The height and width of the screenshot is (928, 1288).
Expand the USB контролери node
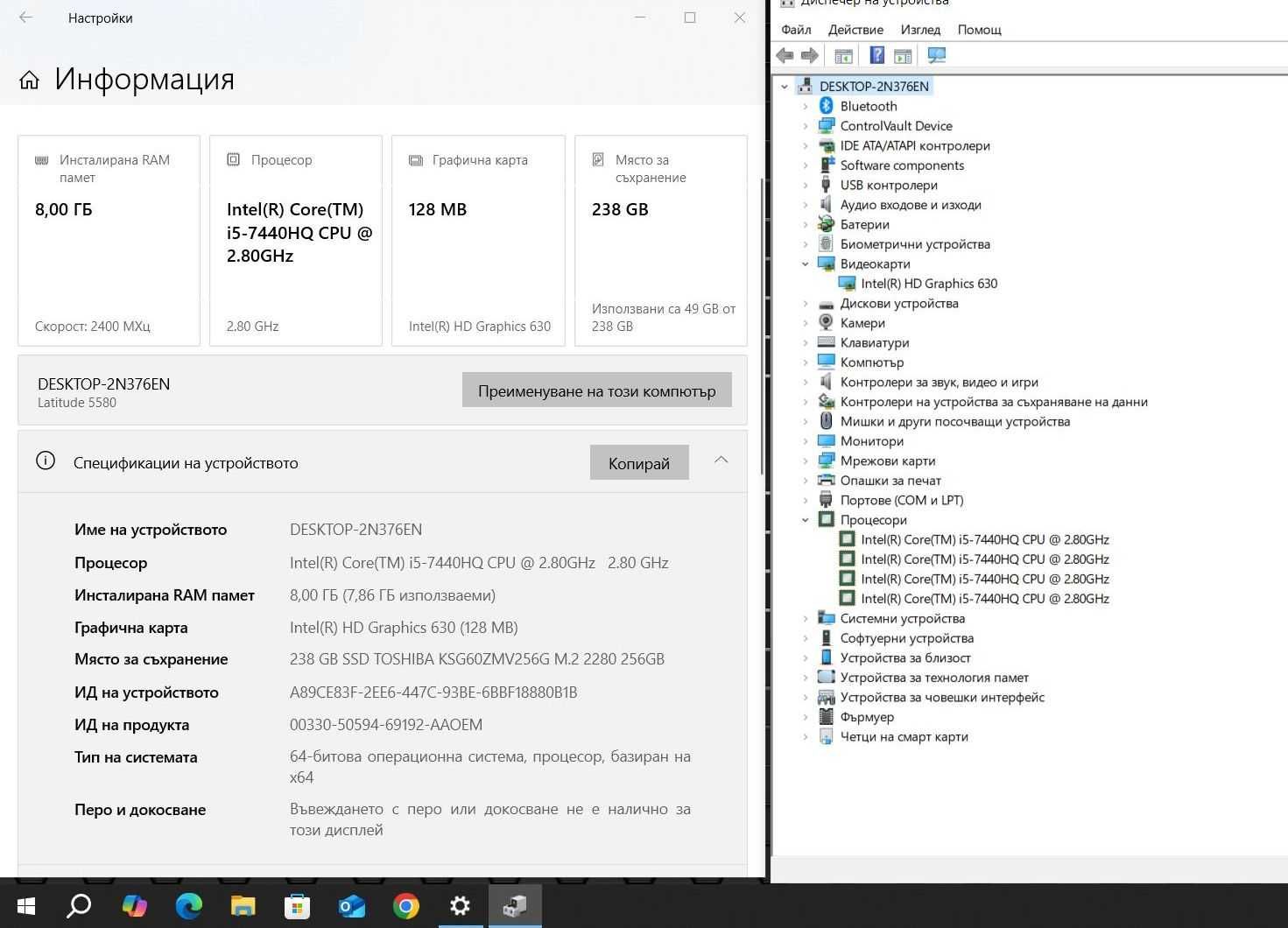[x=806, y=185]
